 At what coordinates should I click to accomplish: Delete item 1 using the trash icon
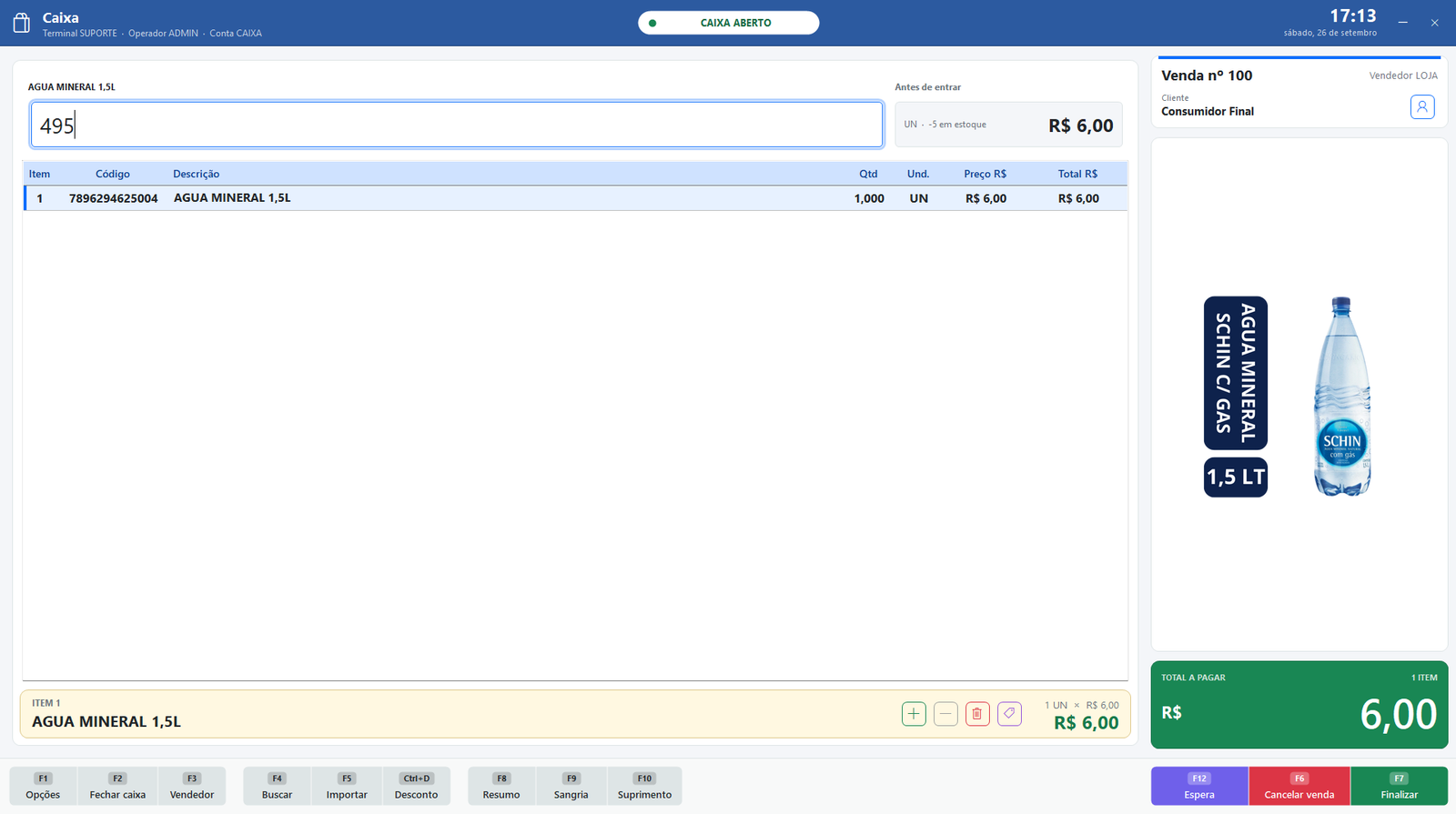(x=977, y=714)
